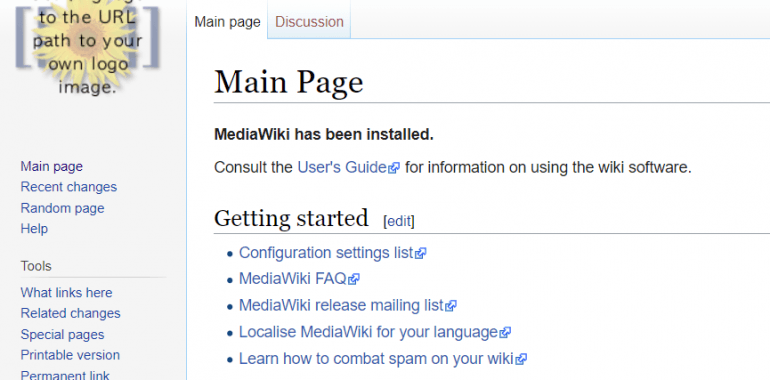Edit the Getting started section
770x380 pixels.
coord(399,221)
